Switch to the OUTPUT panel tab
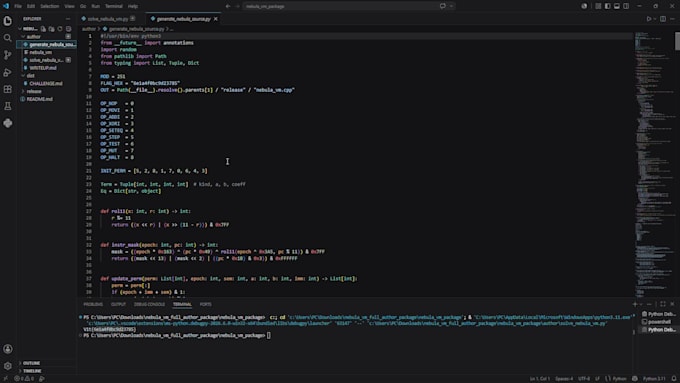 pyautogui.click(x=118, y=304)
